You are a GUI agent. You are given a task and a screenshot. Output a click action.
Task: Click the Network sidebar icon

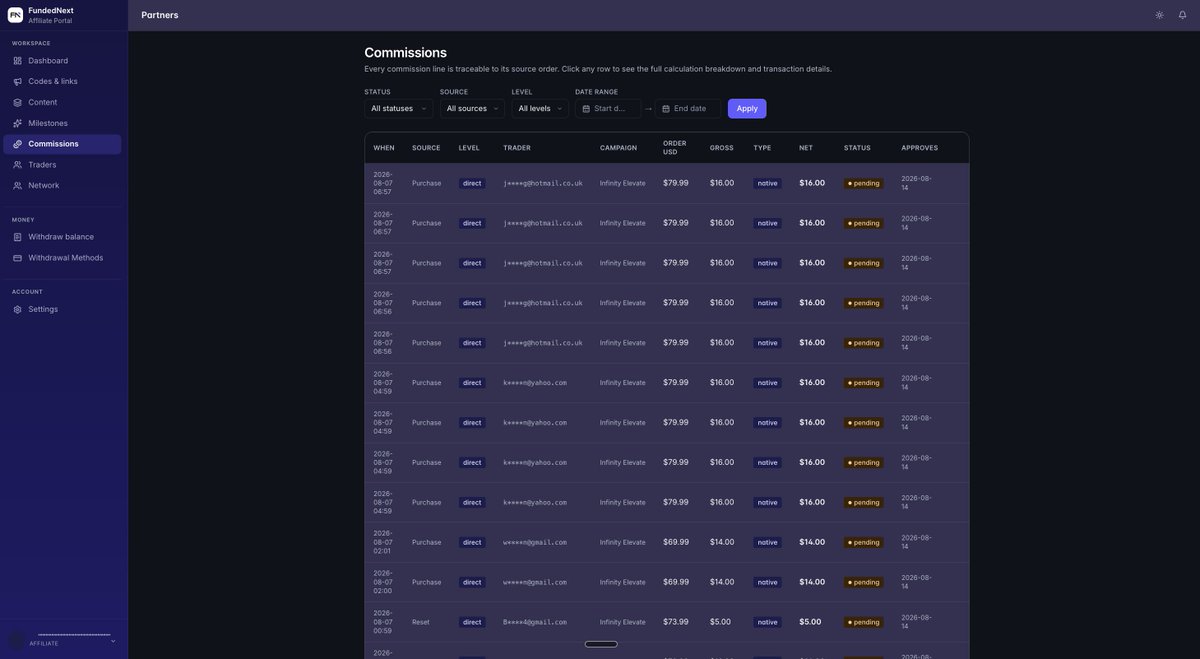click(x=18, y=186)
